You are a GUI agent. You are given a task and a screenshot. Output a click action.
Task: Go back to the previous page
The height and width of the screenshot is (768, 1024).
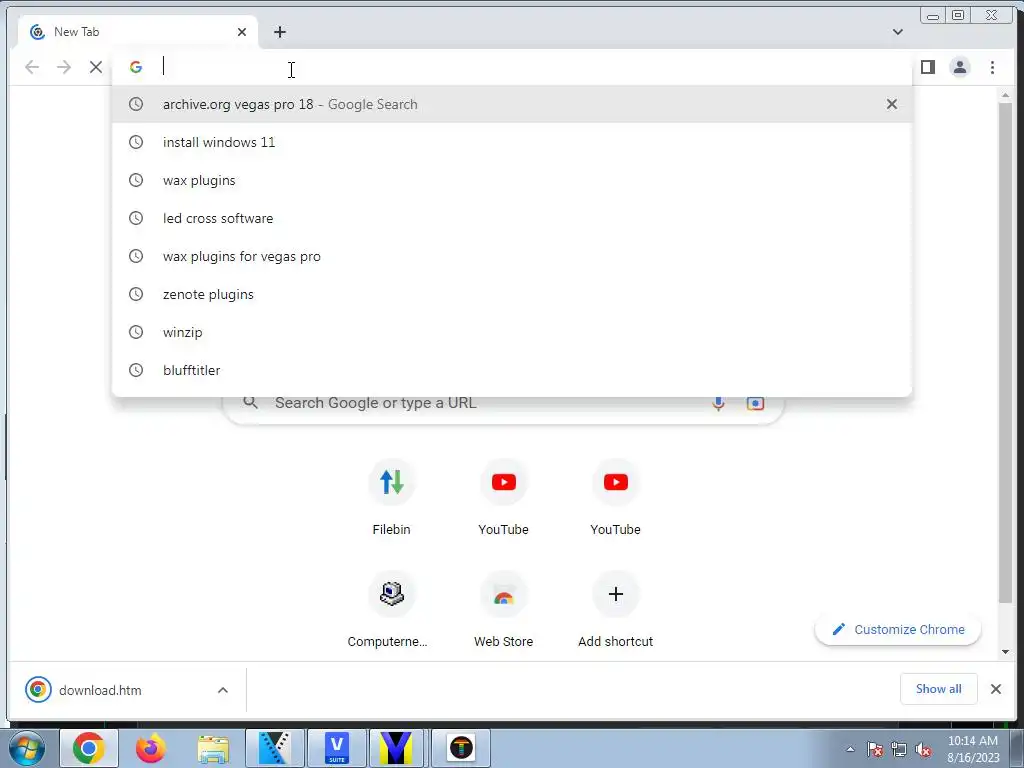[x=32, y=67]
